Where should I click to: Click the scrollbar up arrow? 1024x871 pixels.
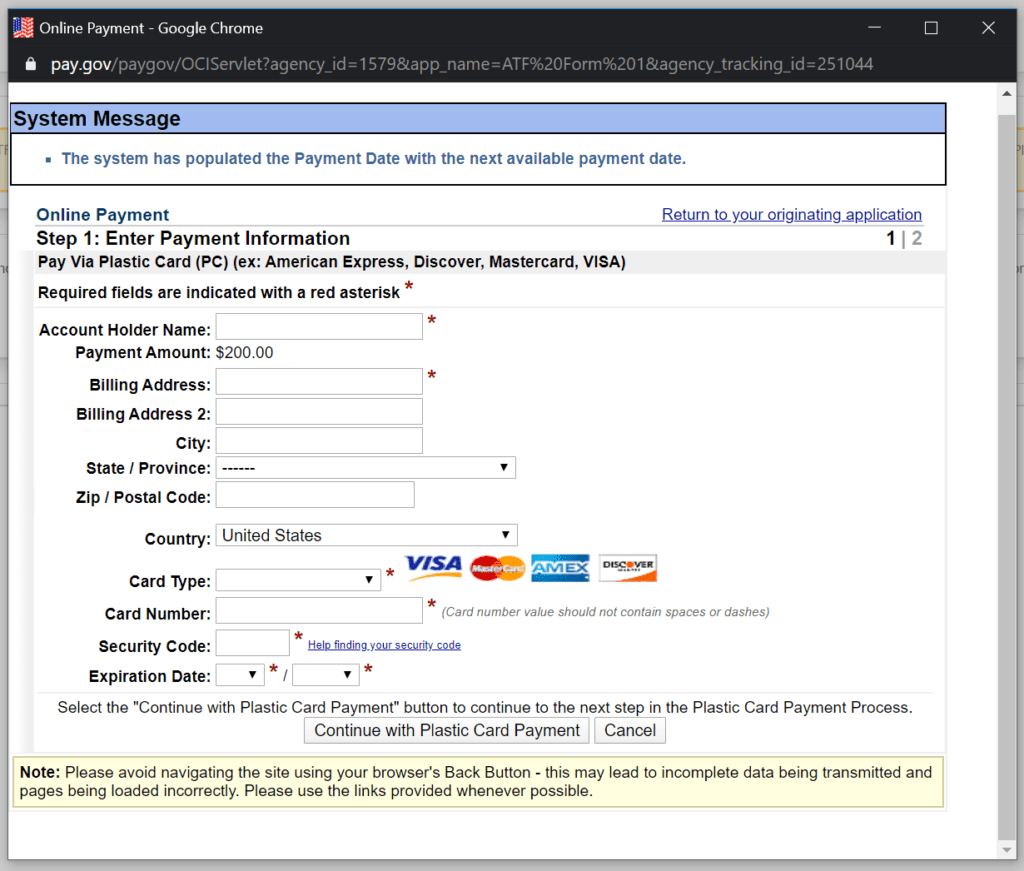(x=1006, y=93)
